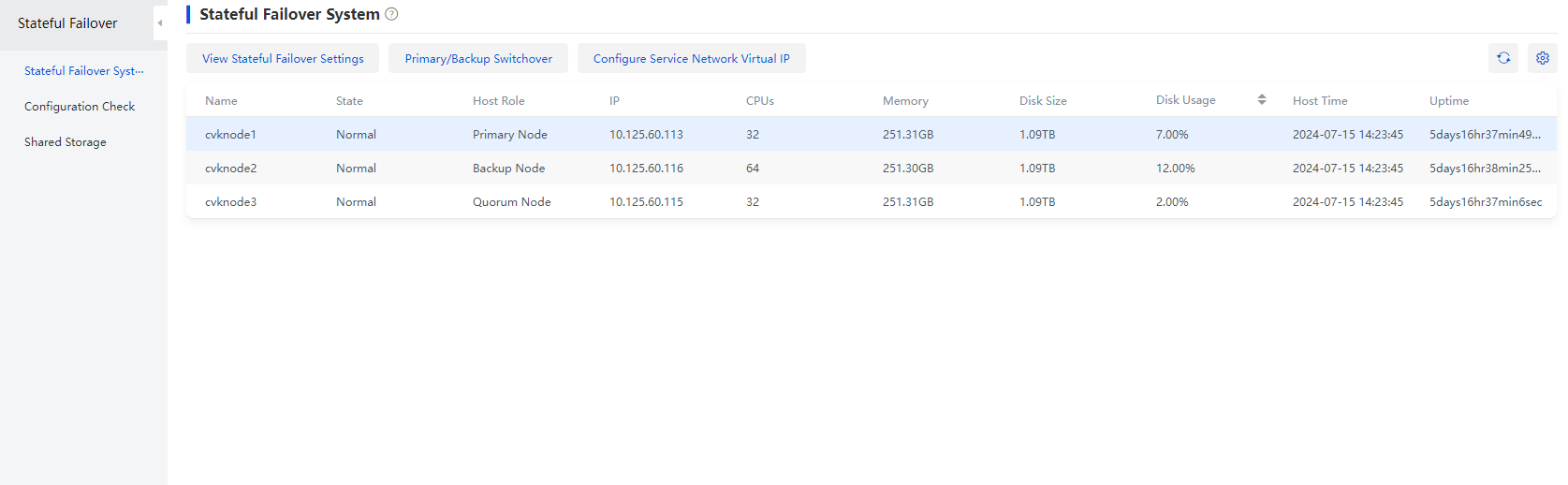Click the Normal state of cvknode3
The height and width of the screenshot is (485, 1568).
click(356, 201)
